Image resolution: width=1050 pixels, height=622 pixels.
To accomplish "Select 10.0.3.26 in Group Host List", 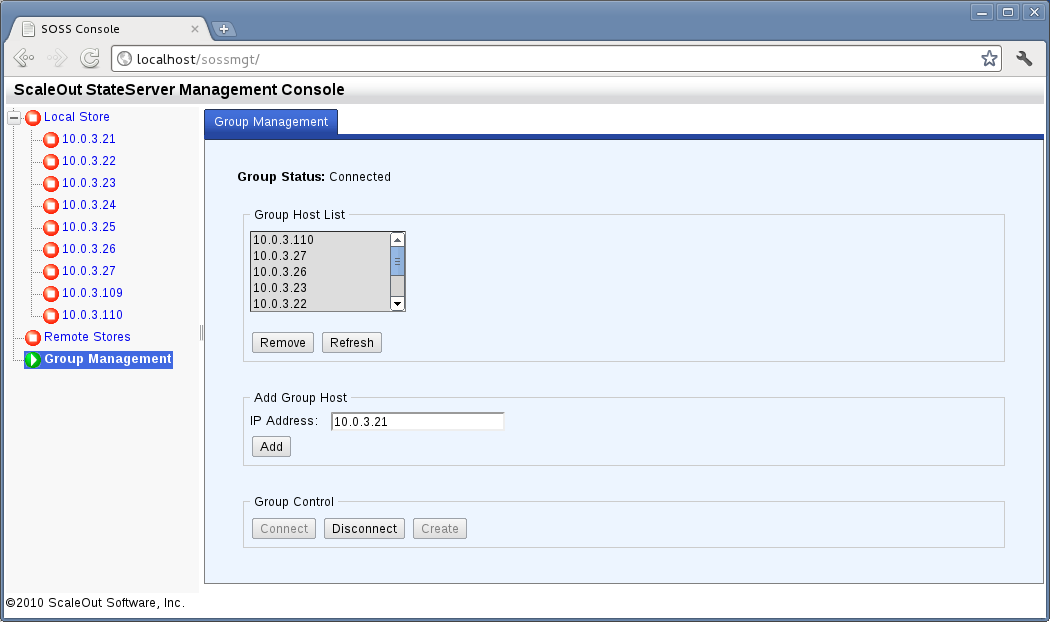I will click(x=320, y=272).
